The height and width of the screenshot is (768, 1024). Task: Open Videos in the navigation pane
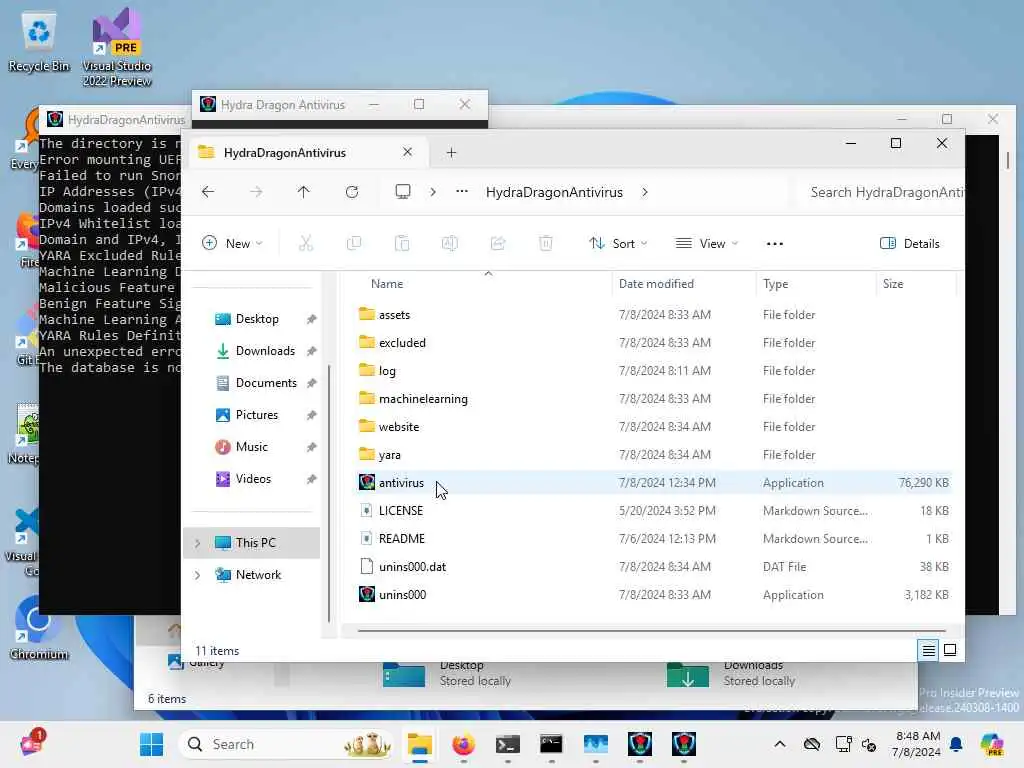click(253, 479)
